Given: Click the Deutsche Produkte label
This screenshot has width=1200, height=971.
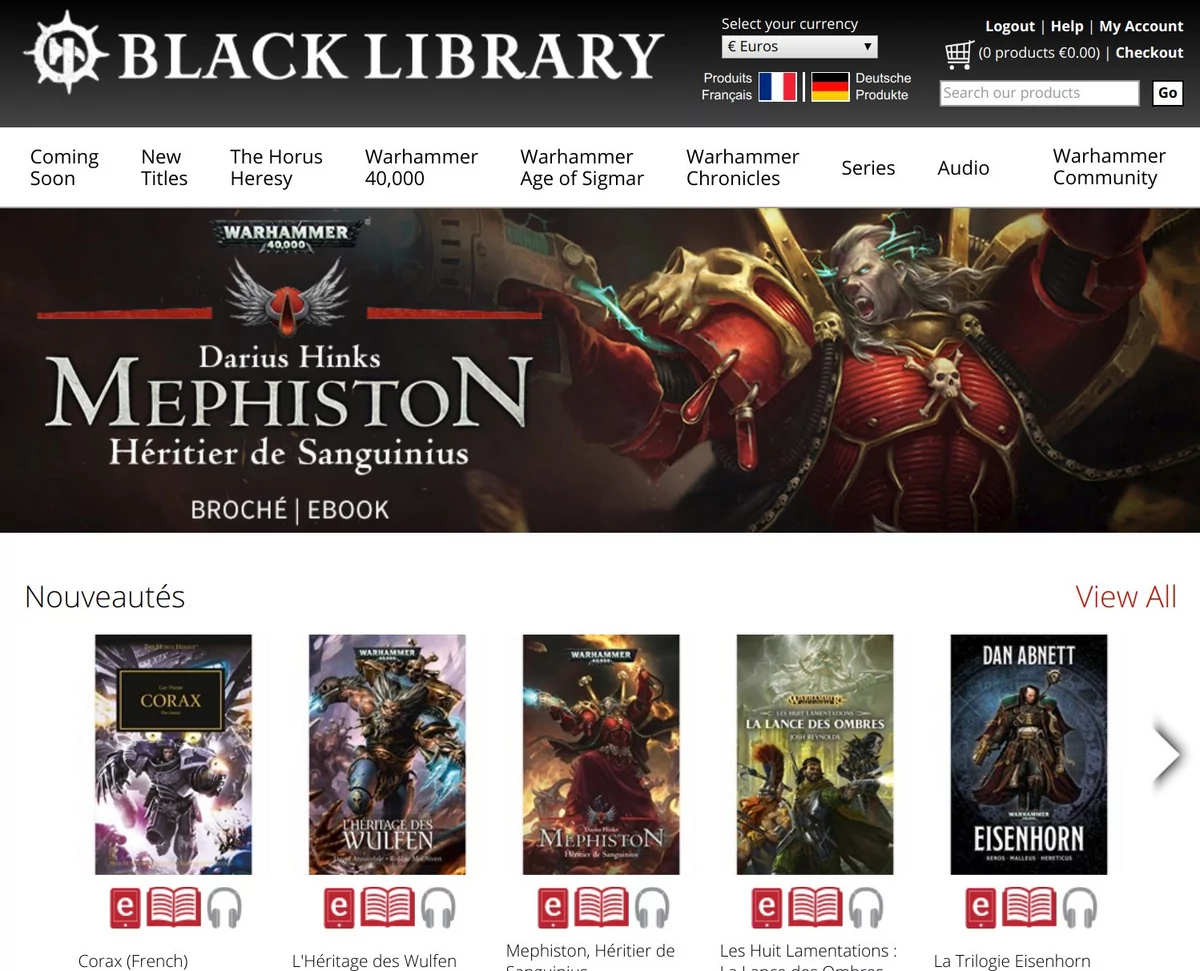Looking at the screenshot, I should (x=883, y=87).
